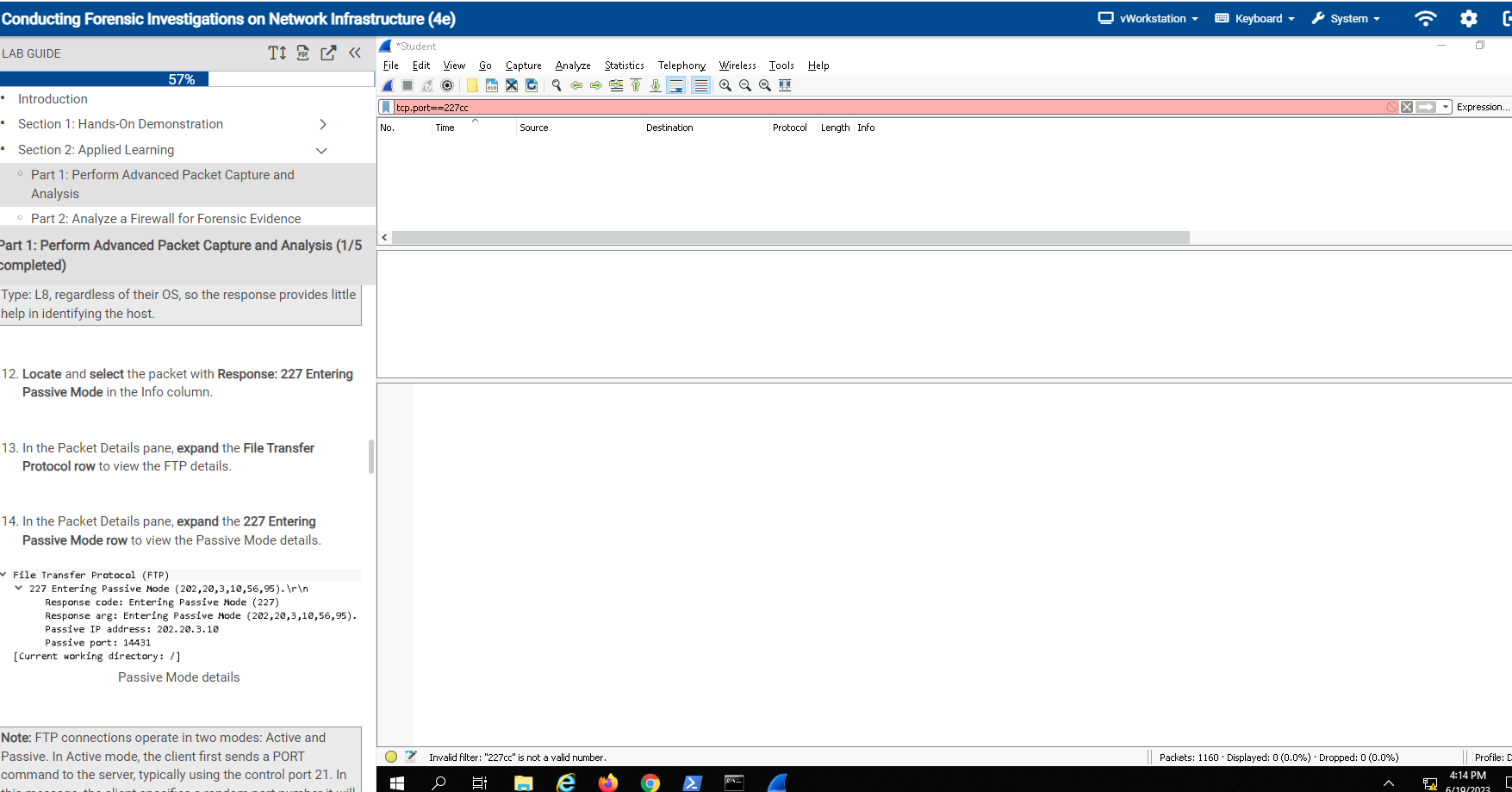Screen dimensions: 1512x792
Task: Go back to previous packet
Action: tap(576, 85)
